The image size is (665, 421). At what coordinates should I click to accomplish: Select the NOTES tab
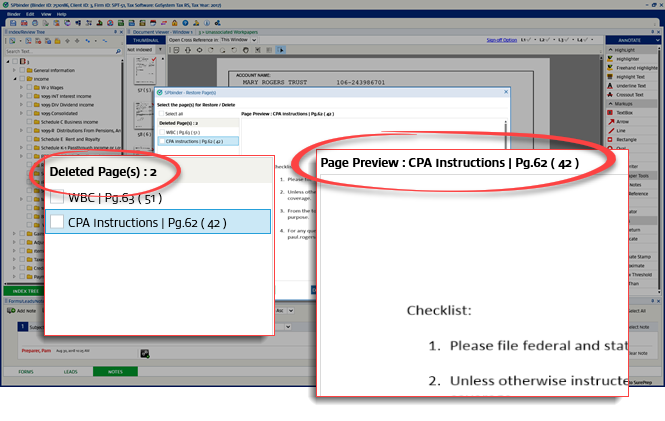coord(115,372)
